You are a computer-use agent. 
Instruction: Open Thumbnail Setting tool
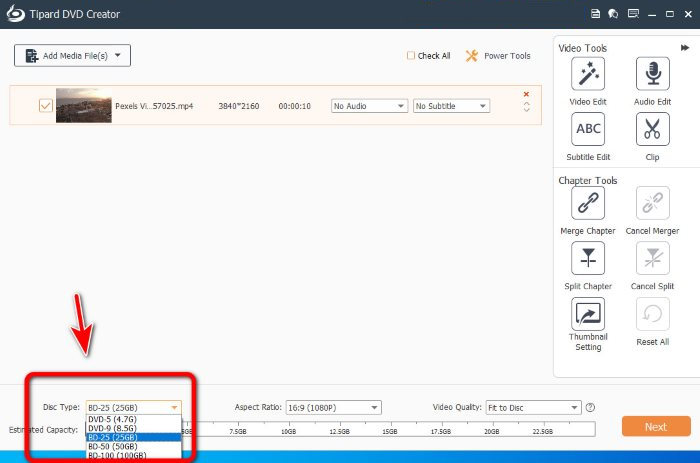pyautogui.click(x=588, y=314)
